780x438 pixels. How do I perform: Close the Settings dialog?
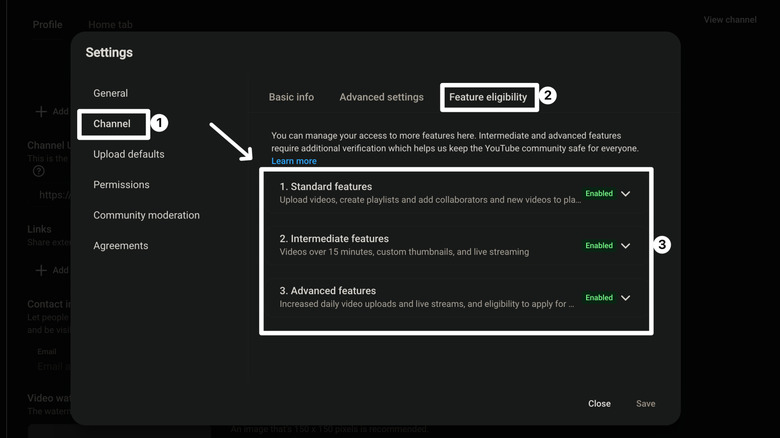click(599, 404)
